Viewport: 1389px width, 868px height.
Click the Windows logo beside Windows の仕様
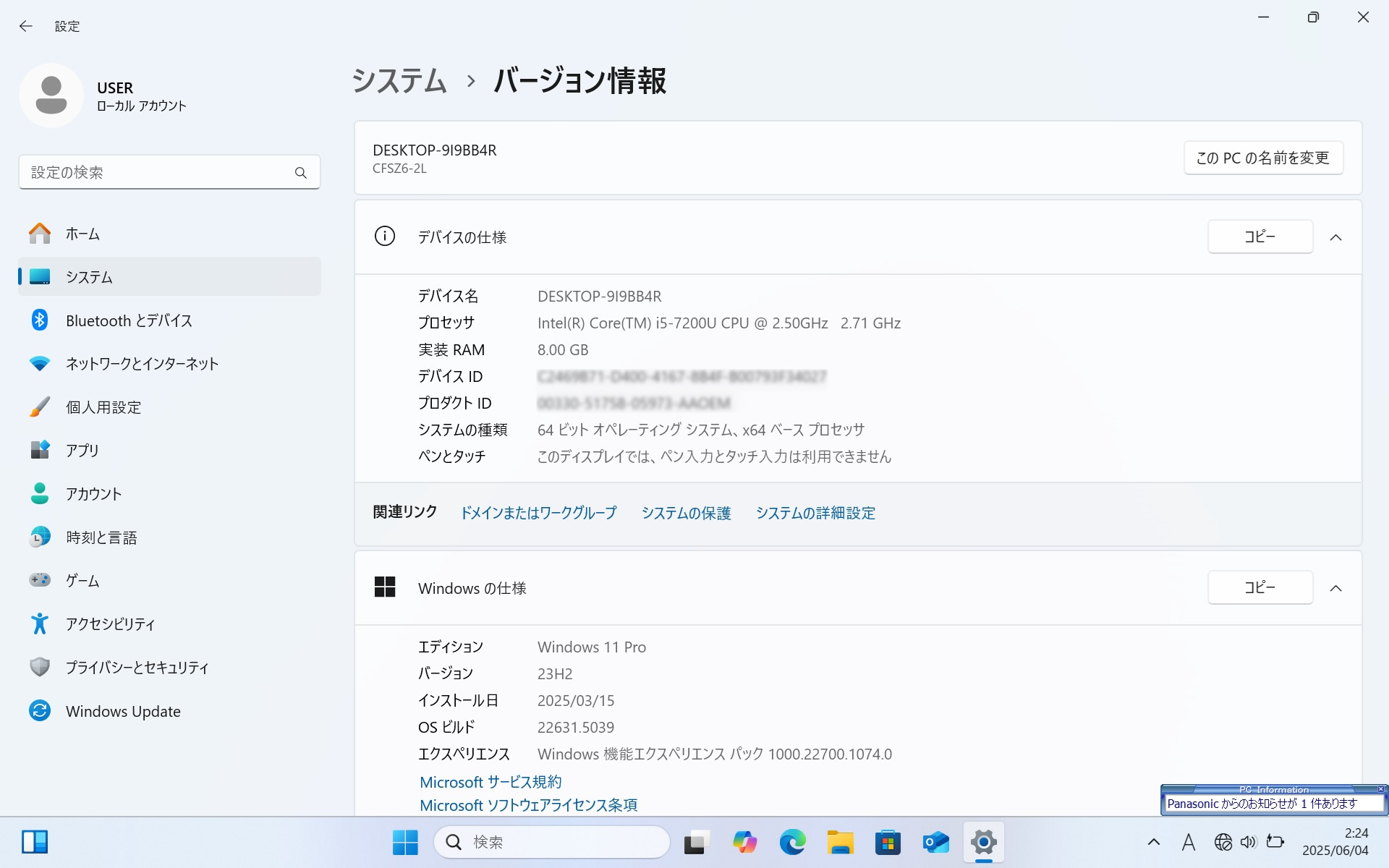[385, 587]
